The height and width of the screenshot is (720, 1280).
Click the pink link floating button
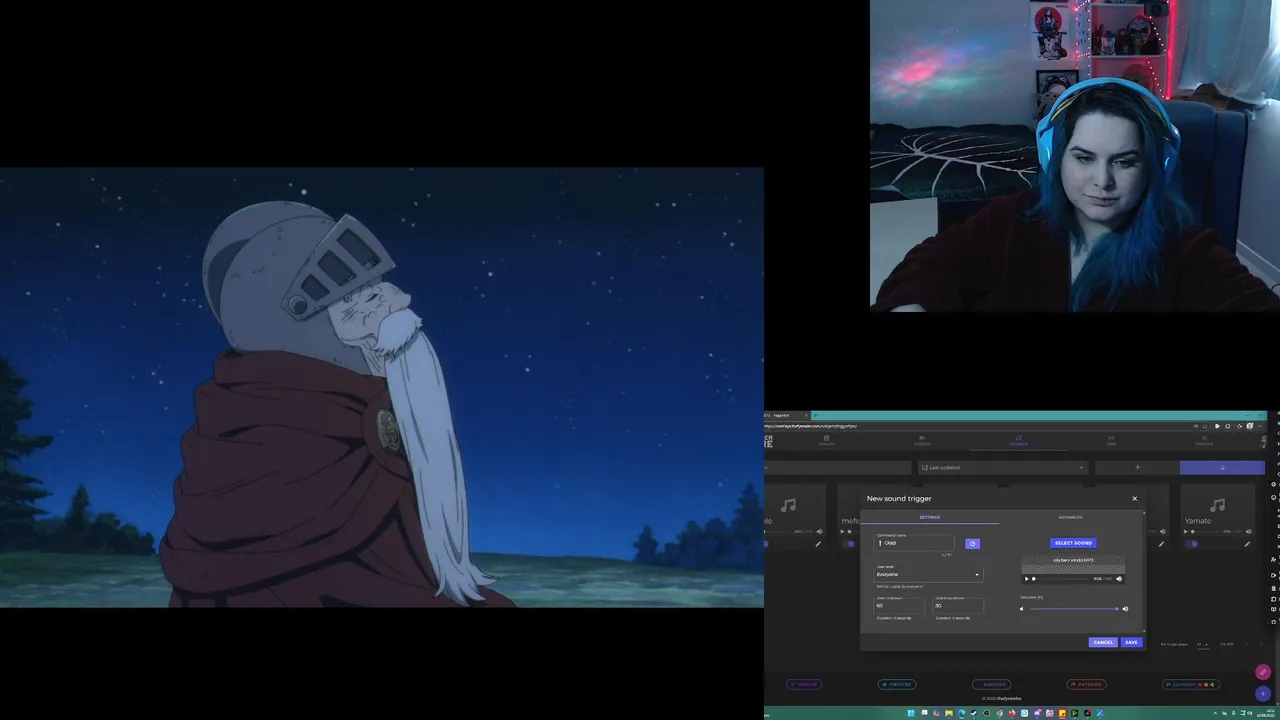(1263, 671)
